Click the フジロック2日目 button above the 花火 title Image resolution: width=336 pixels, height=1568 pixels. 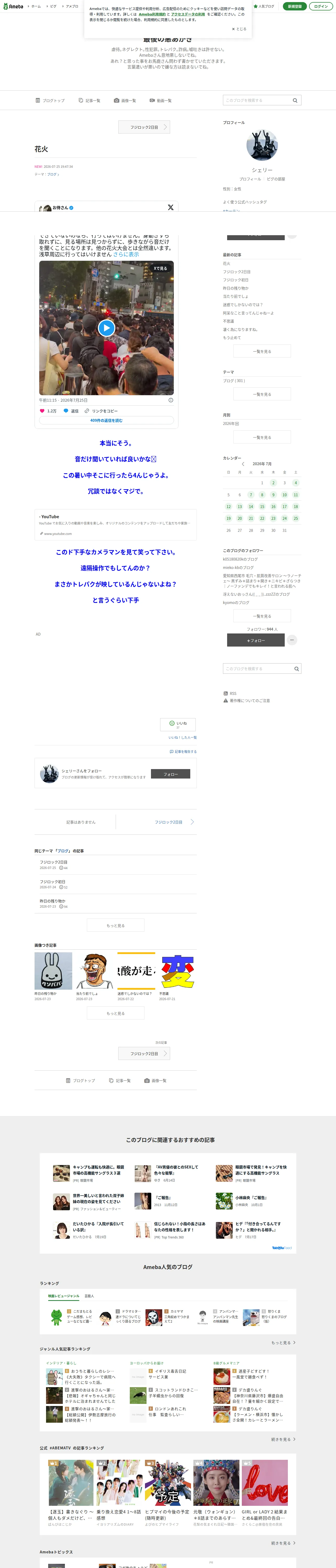[144, 127]
